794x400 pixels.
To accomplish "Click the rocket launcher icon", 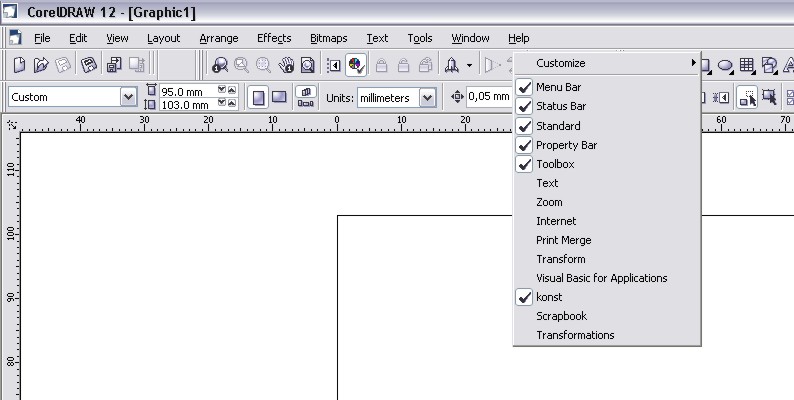I will tap(452, 65).
